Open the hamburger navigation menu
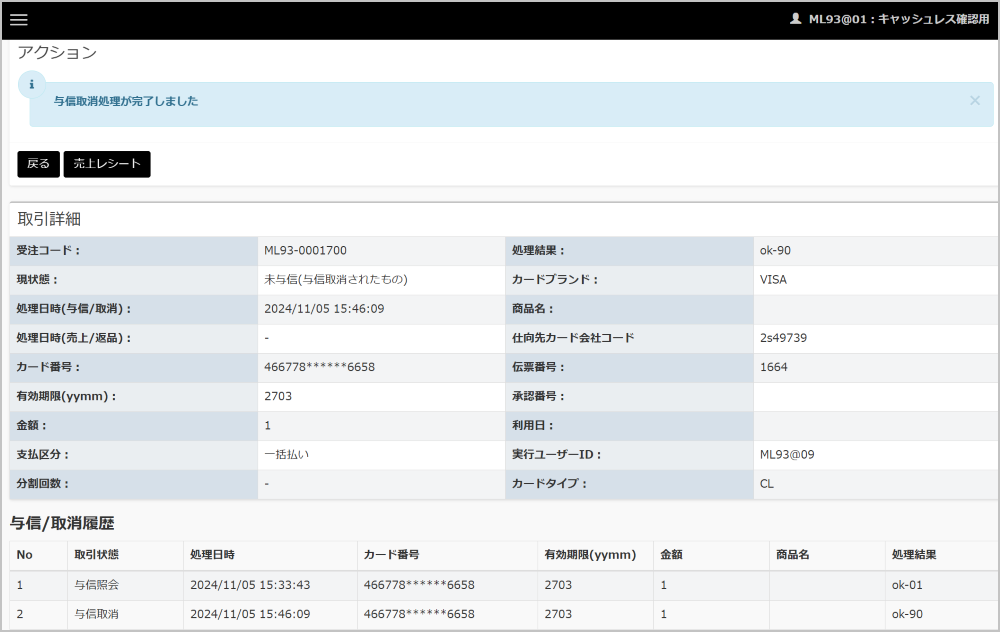Screen dimensions: 1000x632 coord(19,20)
